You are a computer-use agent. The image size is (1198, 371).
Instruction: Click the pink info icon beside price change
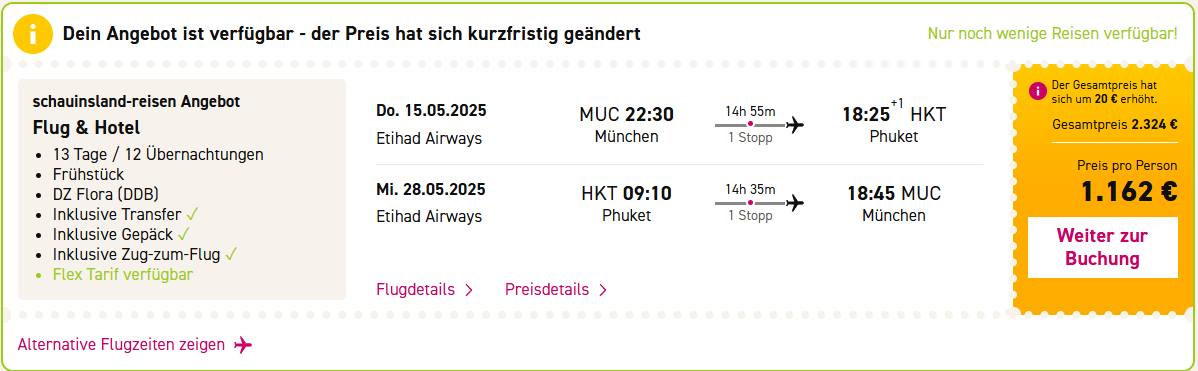click(x=1037, y=92)
